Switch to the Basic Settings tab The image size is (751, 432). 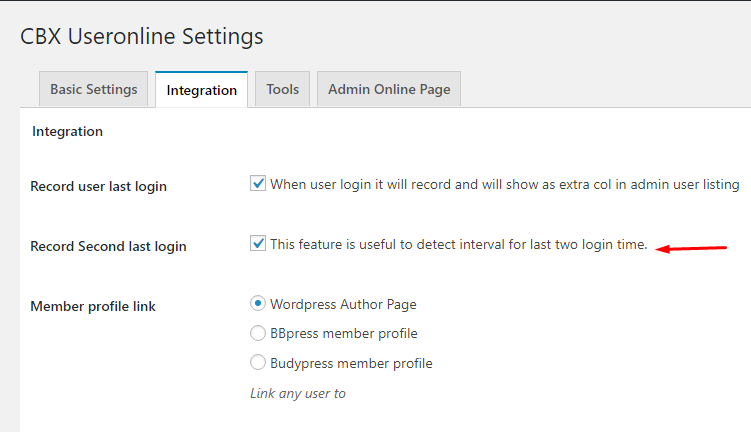click(93, 89)
